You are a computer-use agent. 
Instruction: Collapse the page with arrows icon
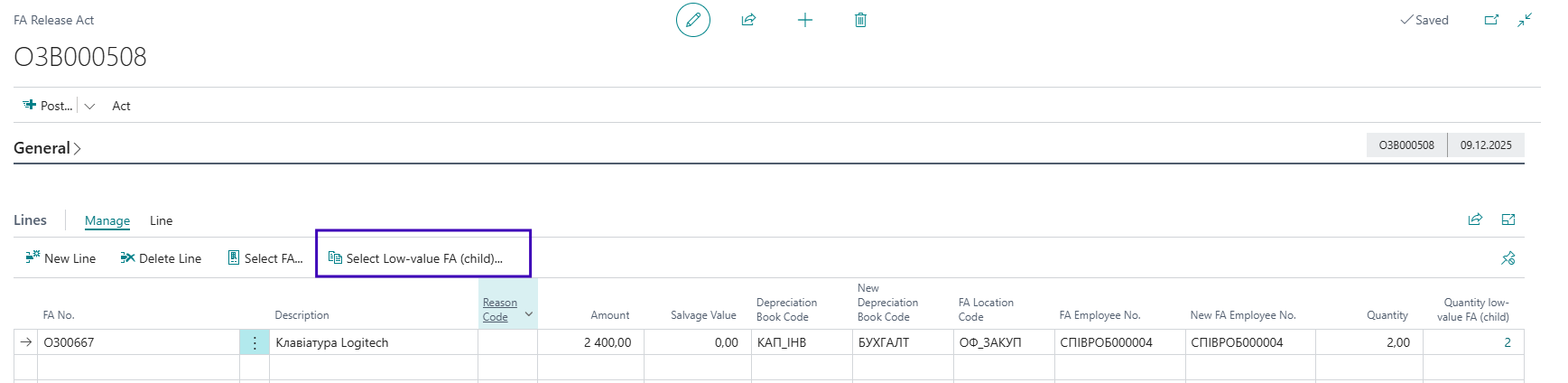[x=1525, y=20]
